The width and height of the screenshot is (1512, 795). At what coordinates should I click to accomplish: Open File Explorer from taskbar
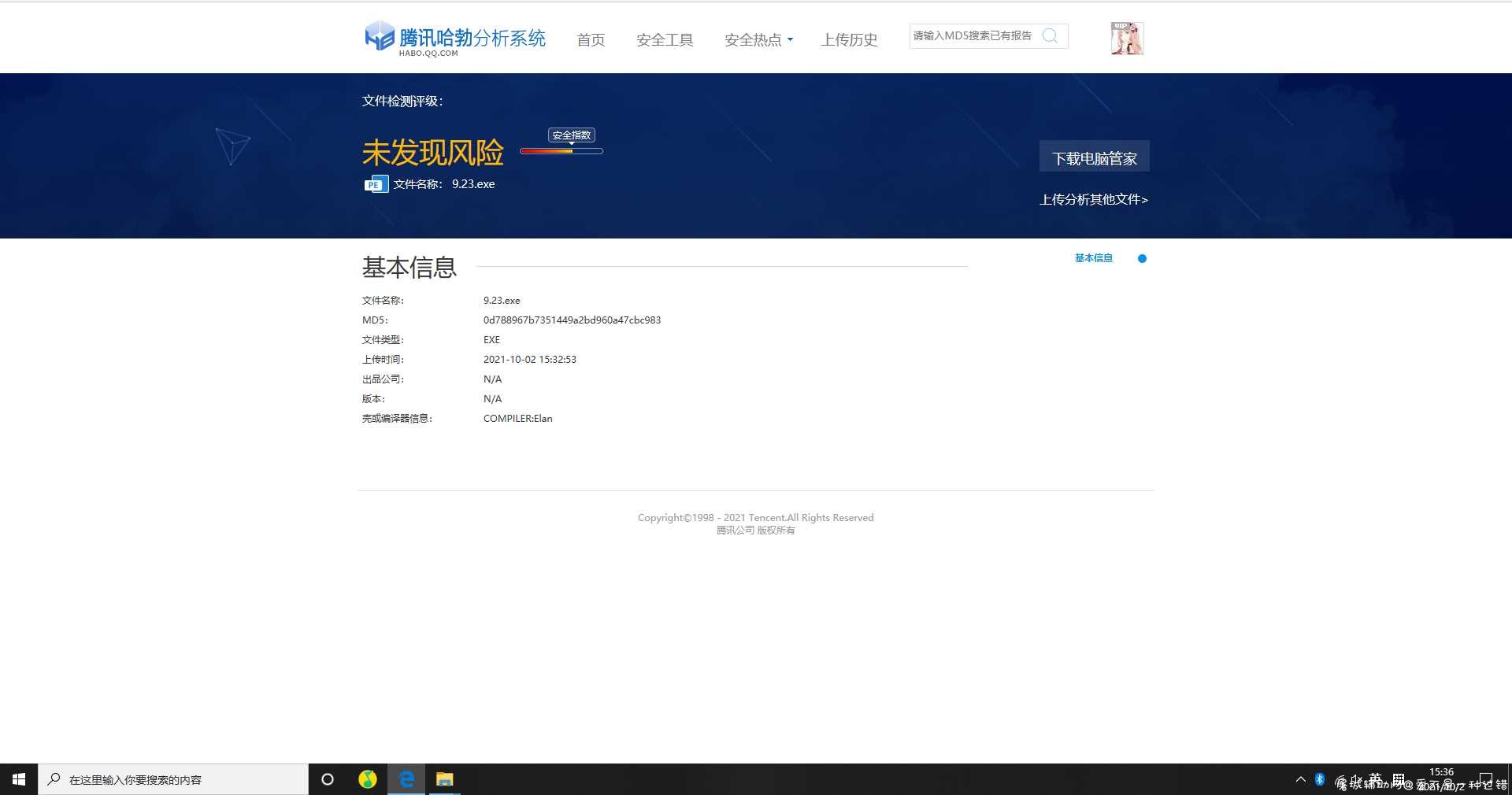coord(445,779)
